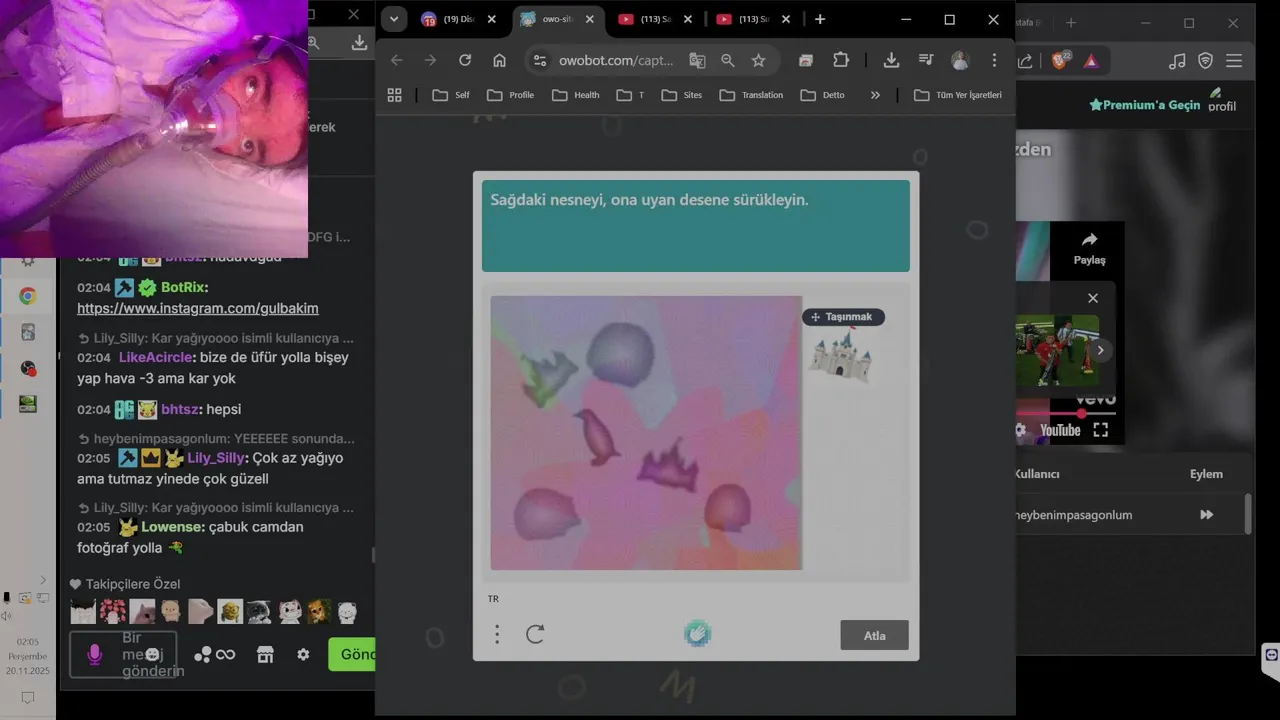Open the Sites bookmark folder
Viewport: 1280px width, 720px height.
click(682, 95)
